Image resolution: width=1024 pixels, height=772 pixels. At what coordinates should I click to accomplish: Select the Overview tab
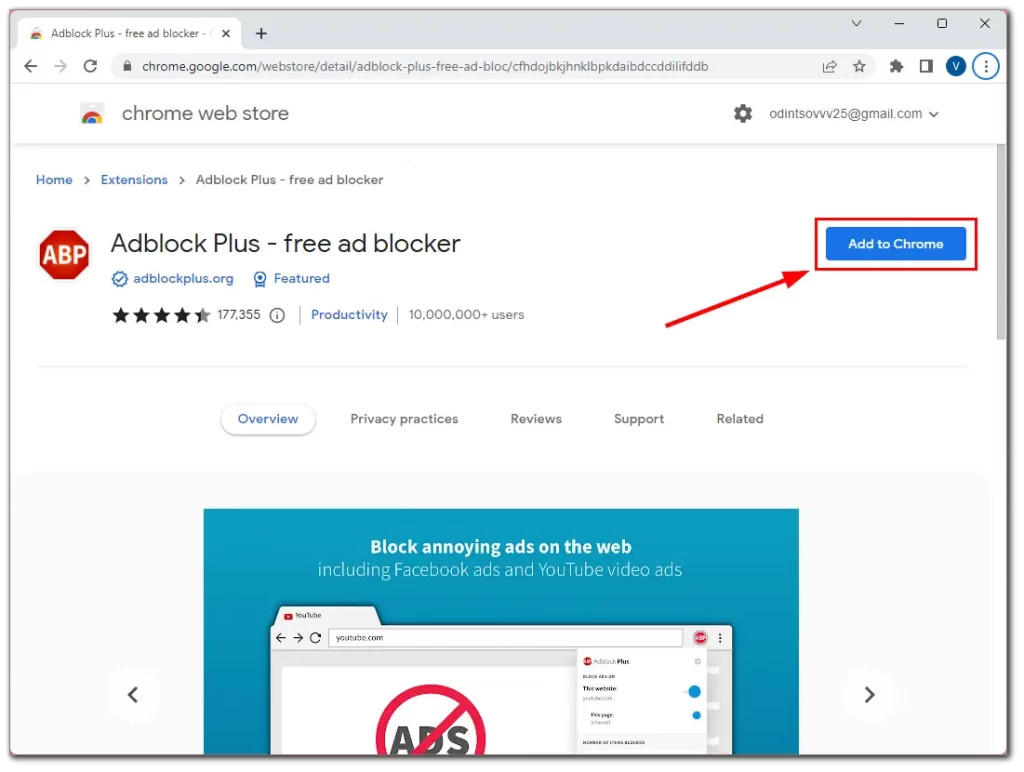(x=268, y=419)
